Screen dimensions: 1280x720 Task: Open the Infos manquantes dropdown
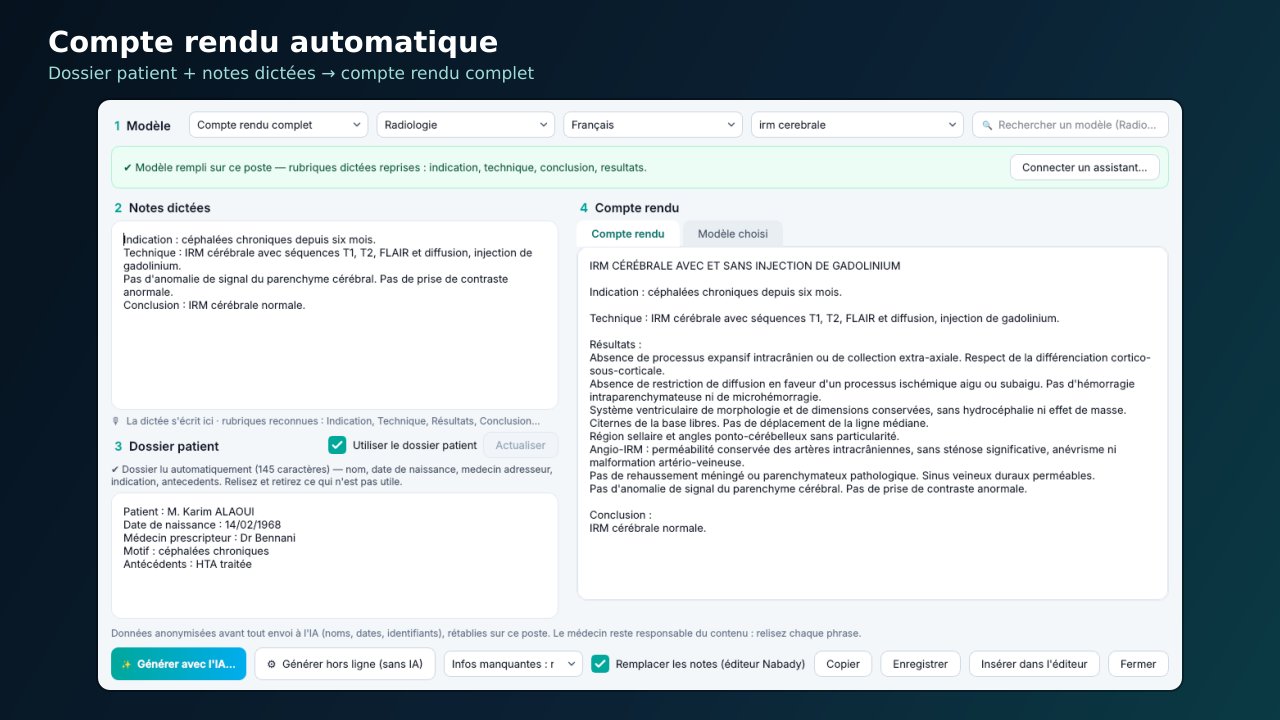[513, 664]
